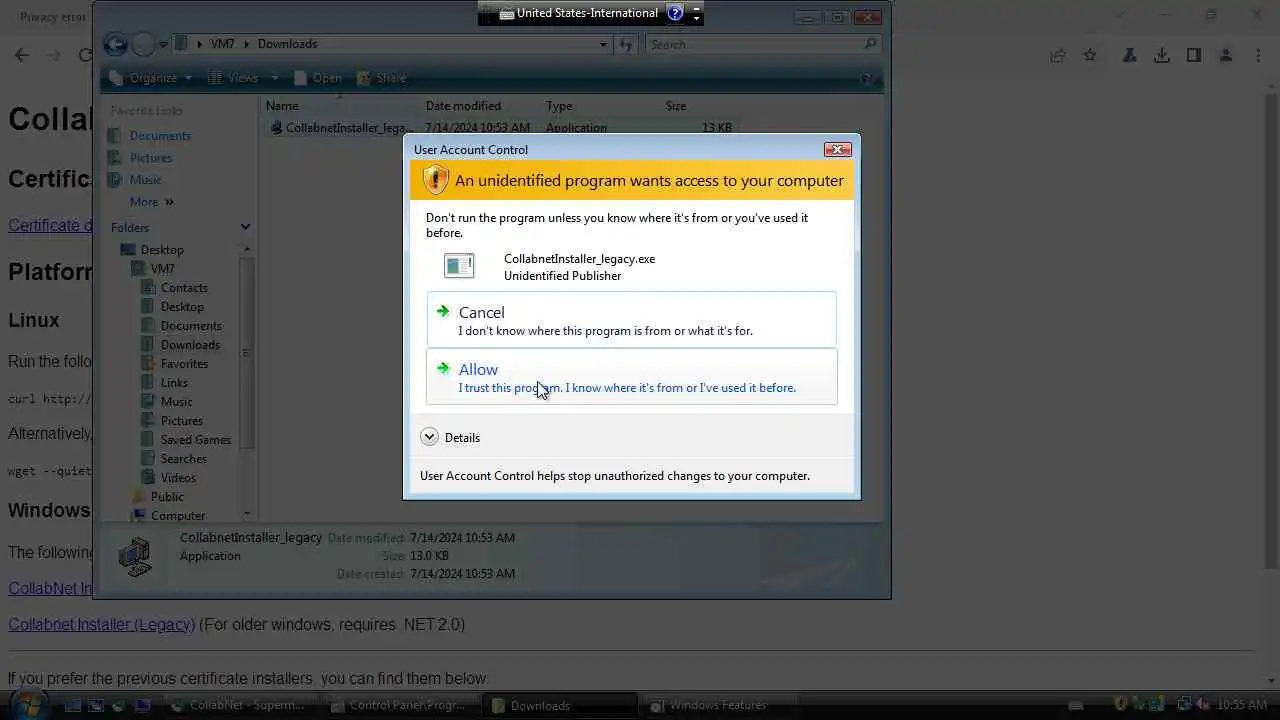1280x720 pixels.
Task: Open Collabnet Installer (Legacy) link on webpage
Action: (102, 624)
